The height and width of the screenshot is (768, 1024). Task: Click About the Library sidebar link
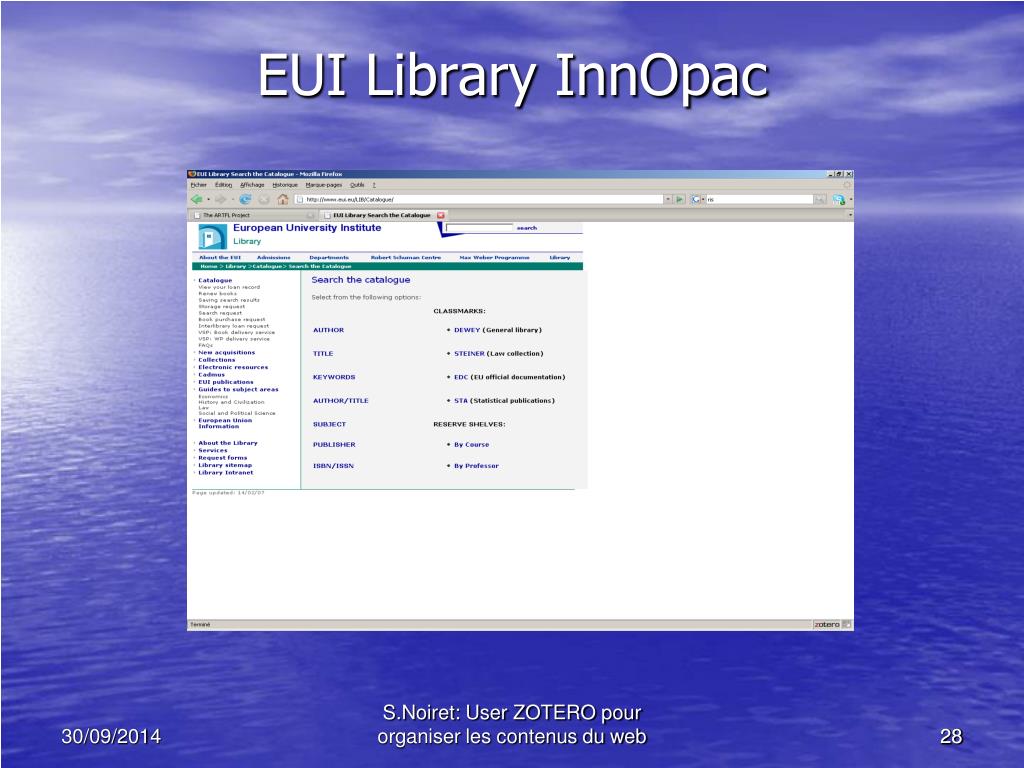pos(228,443)
